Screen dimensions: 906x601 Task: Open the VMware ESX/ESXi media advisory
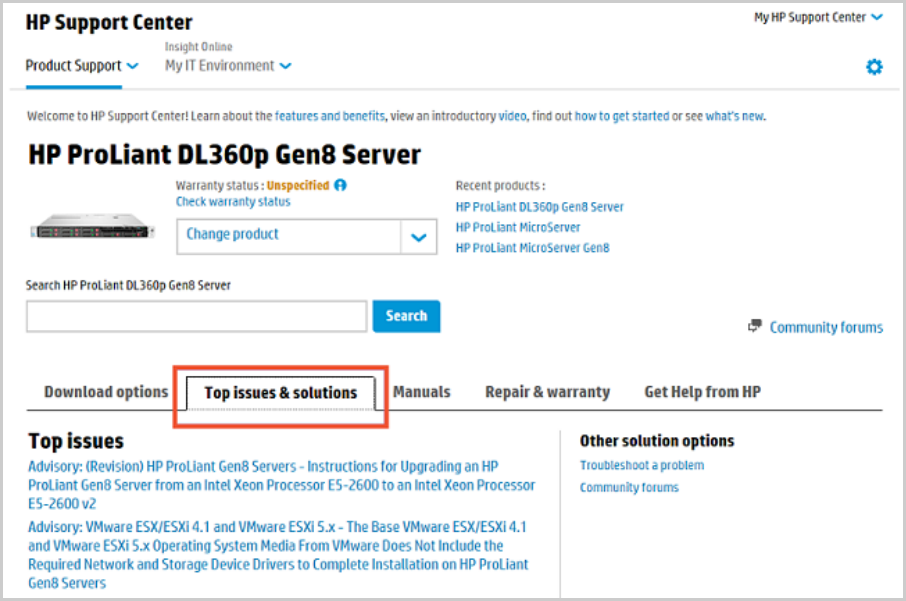coord(278,555)
